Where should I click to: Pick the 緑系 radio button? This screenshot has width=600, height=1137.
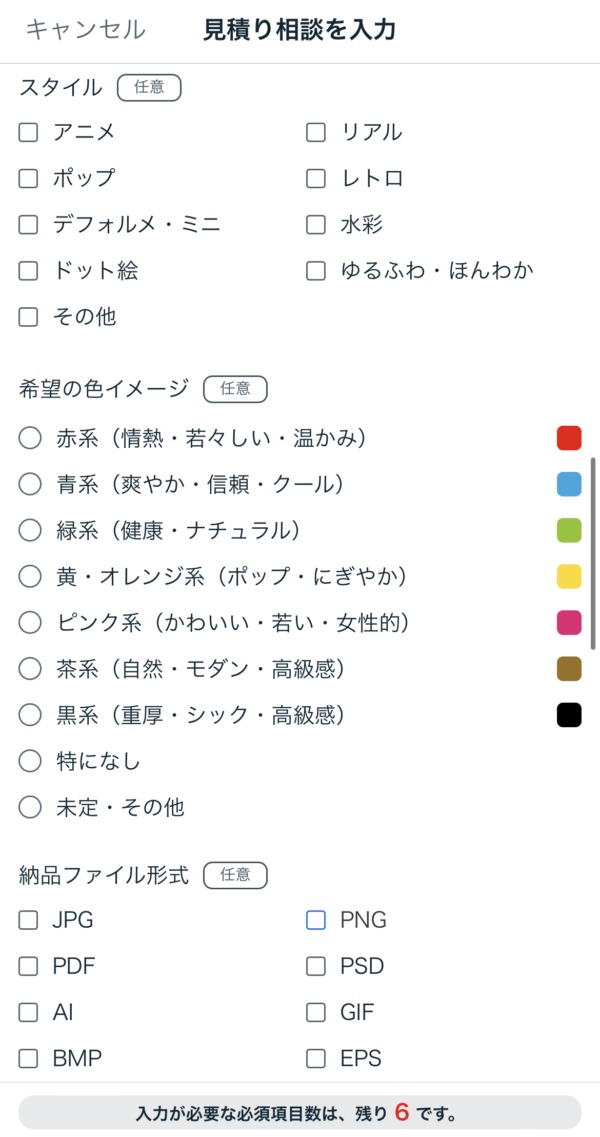click(30, 530)
